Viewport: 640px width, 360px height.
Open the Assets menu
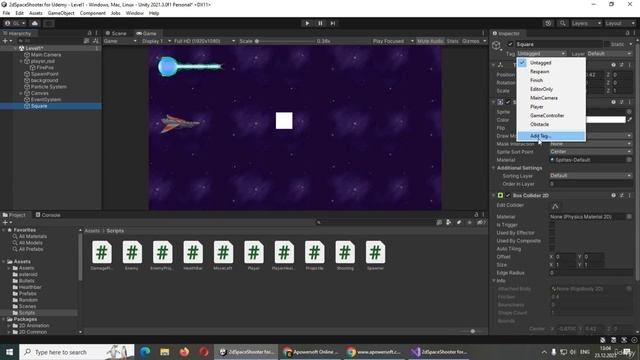(36, 13)
